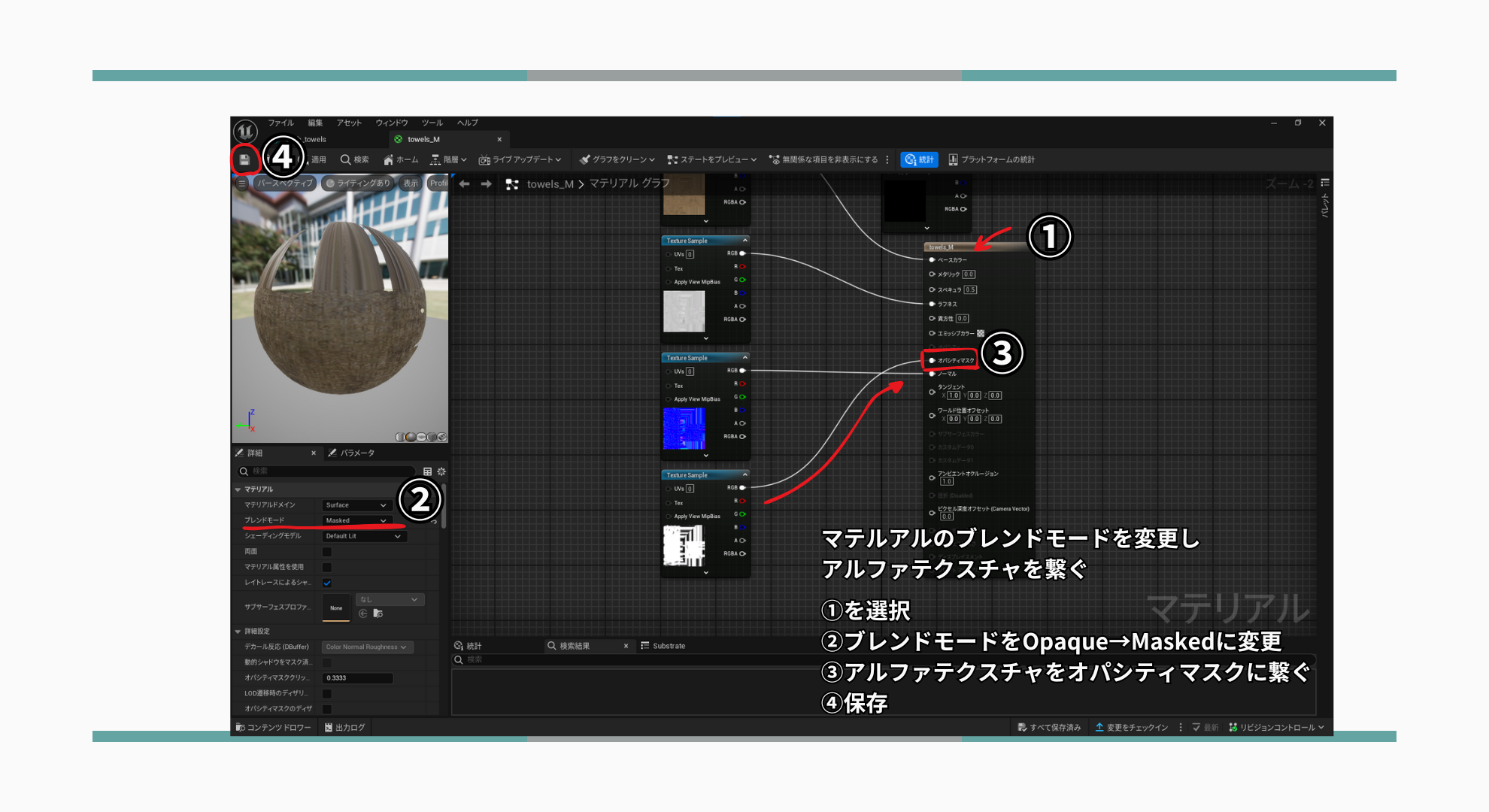Disable the レイトレースによるシャドウ checkbox
The width and height of the screenshot is (1489, 812).
[326, 582]
